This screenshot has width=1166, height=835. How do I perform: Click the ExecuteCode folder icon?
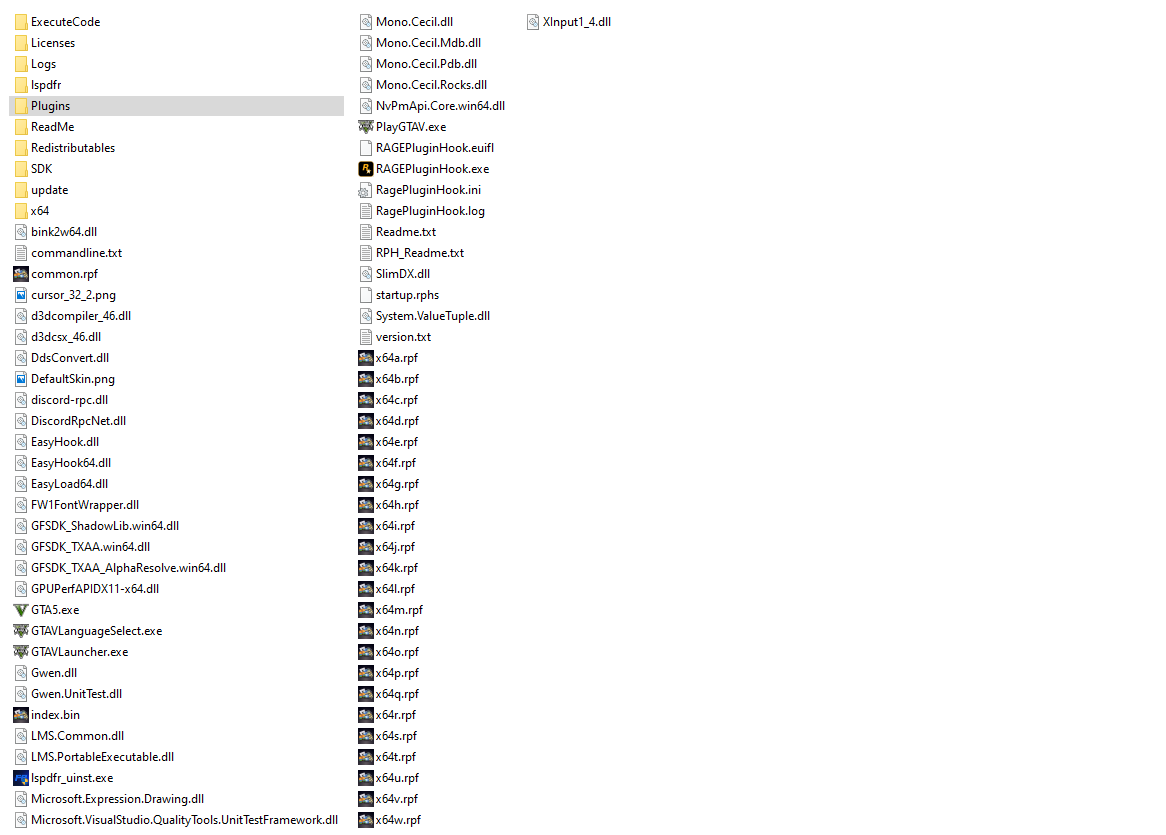coord(21,22)
